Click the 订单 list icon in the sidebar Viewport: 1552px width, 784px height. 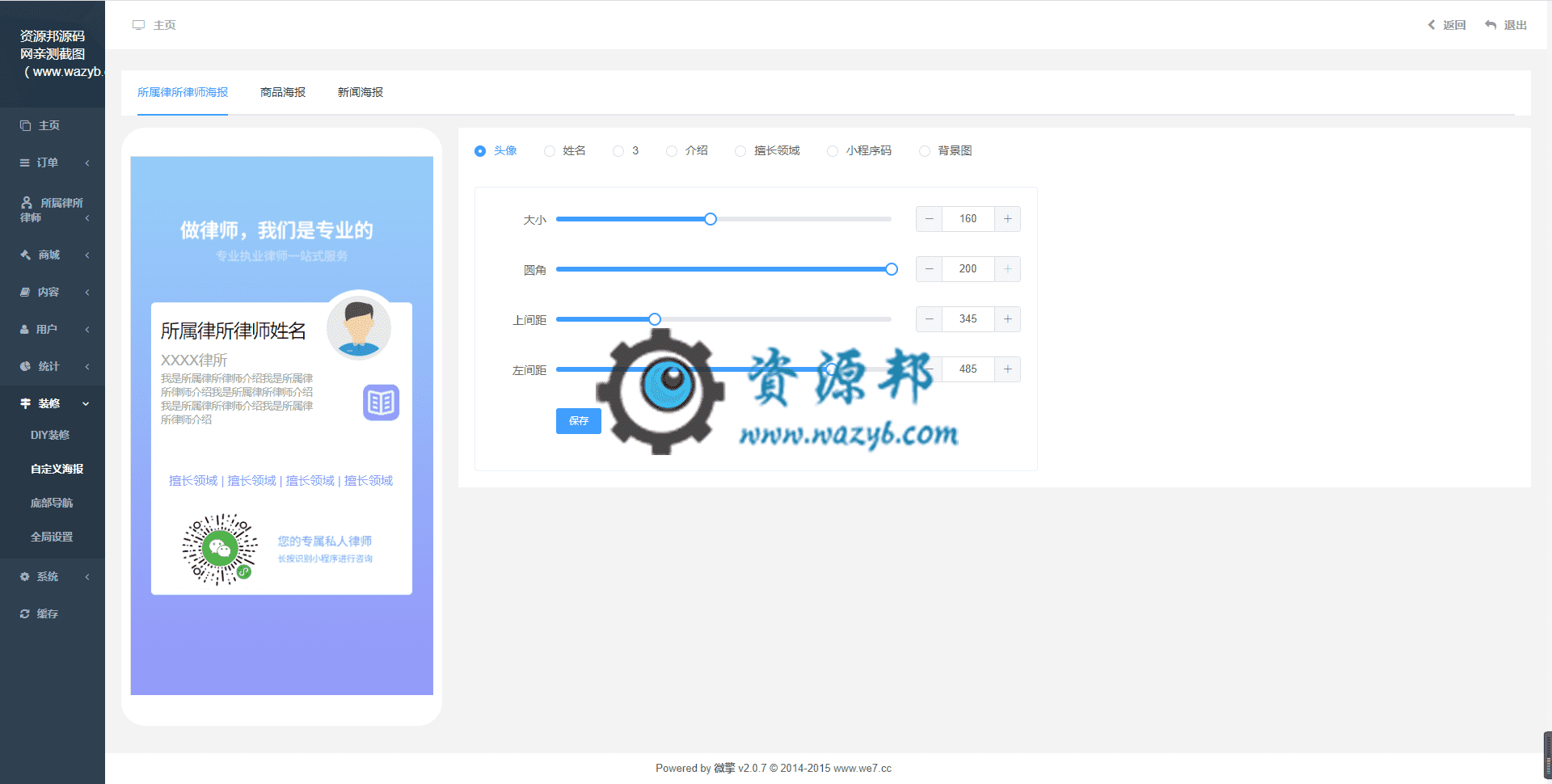(25, 162)
